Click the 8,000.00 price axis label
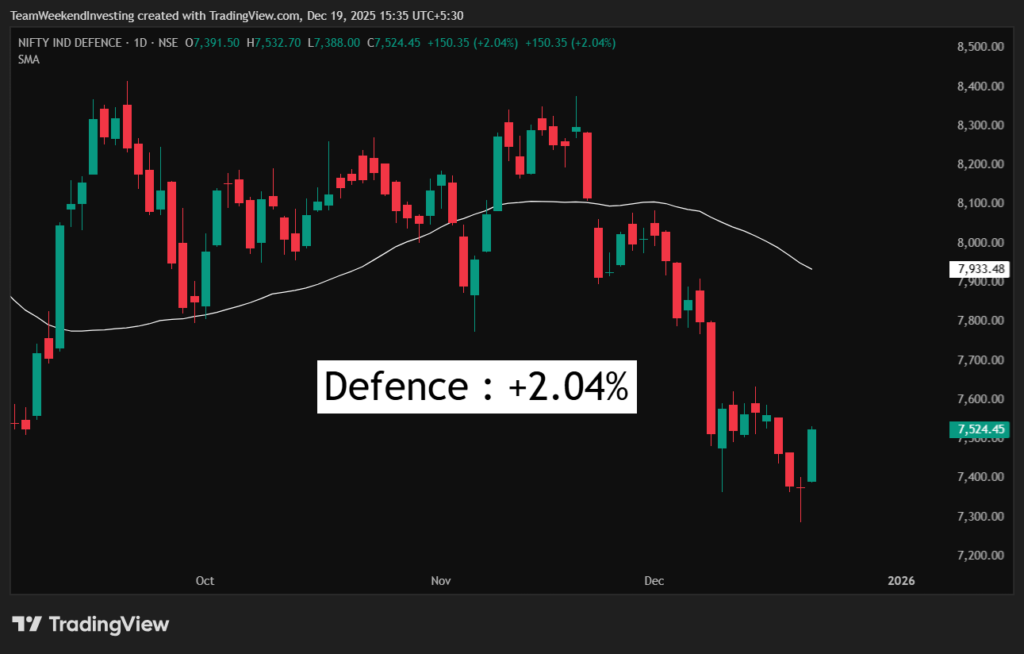The height and width of the screenshot is (654, 1024). pos(979,243)
